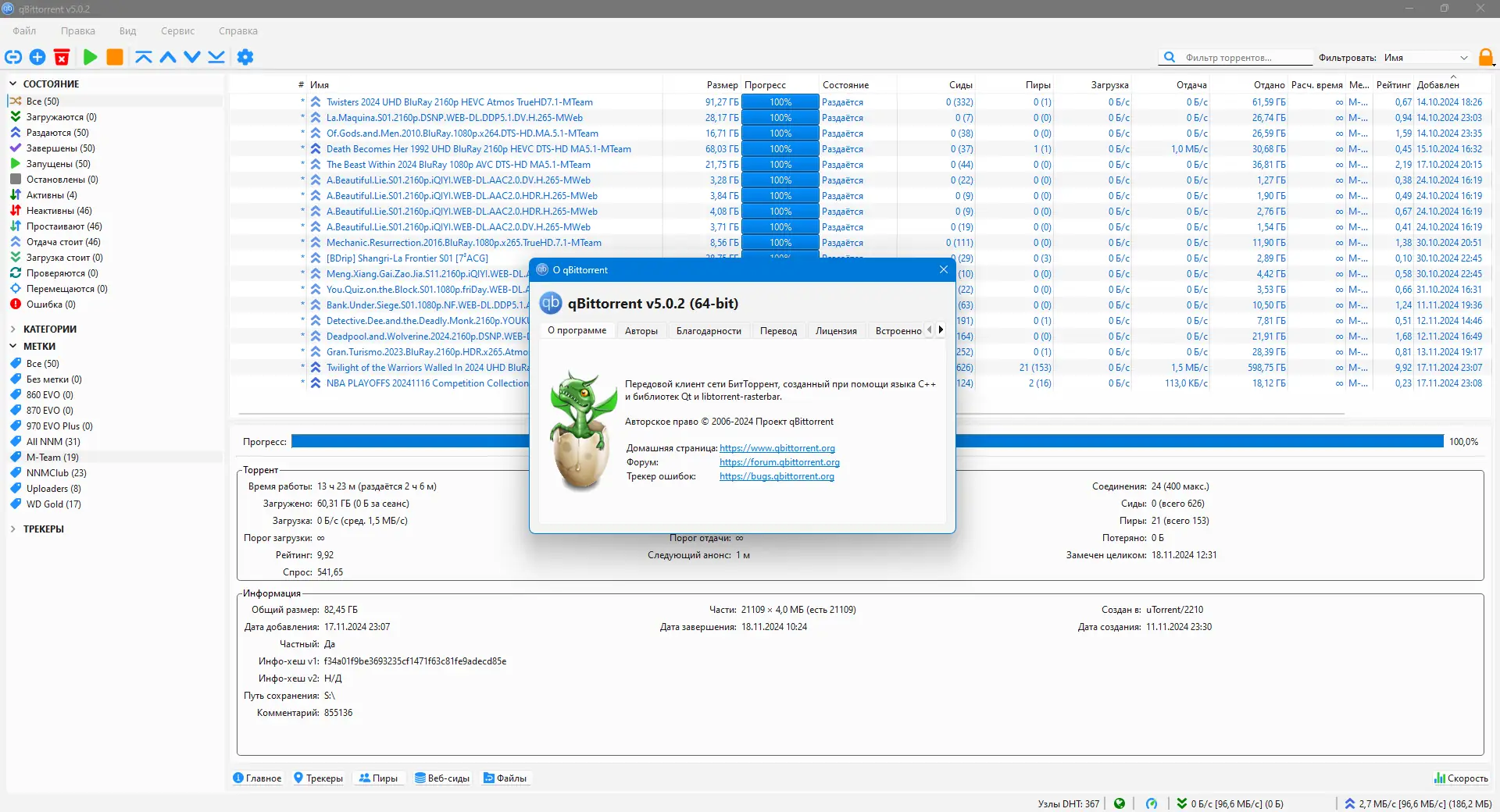The height and width of the screenshot is (812, 1500).
Task: Sort torrents by the Размер column header
Action: [722, 85]
